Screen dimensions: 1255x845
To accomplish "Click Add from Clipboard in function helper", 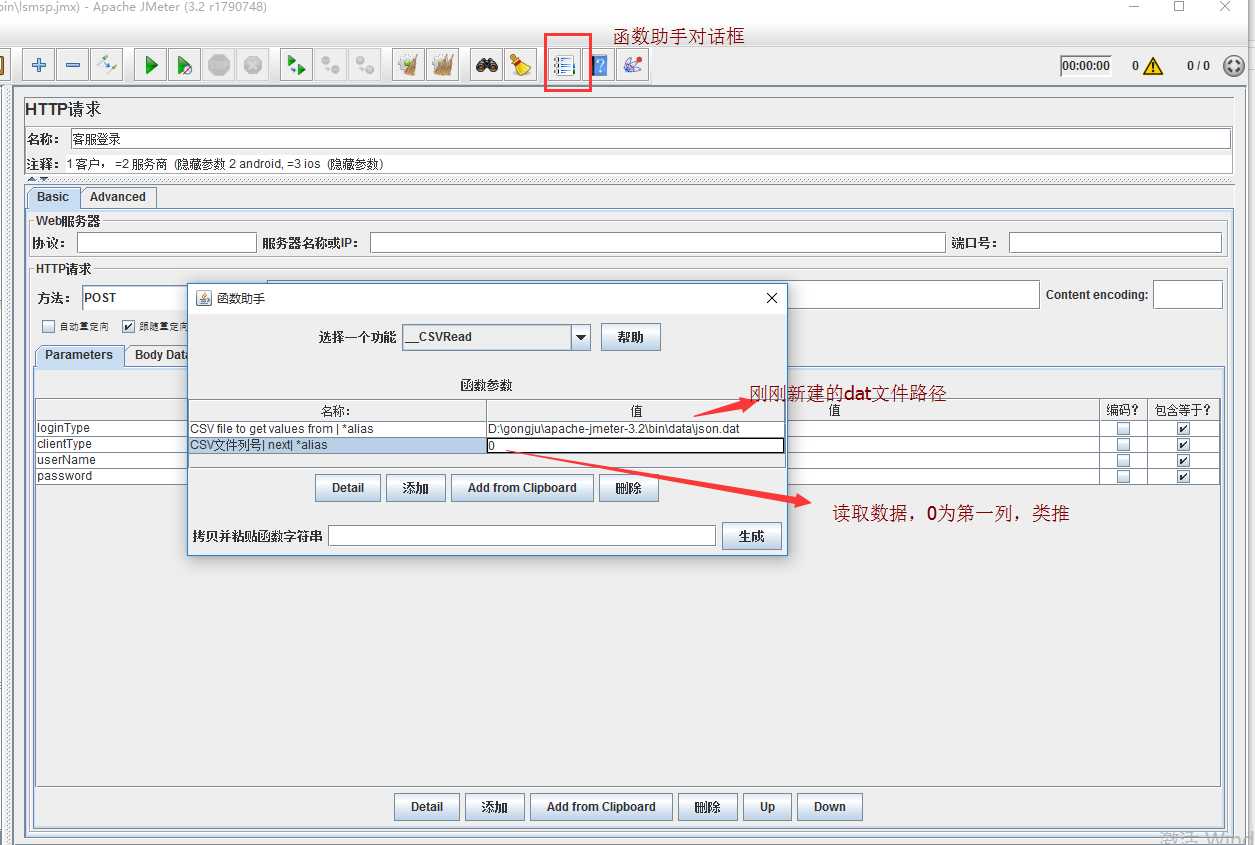I will click(522, 488).
